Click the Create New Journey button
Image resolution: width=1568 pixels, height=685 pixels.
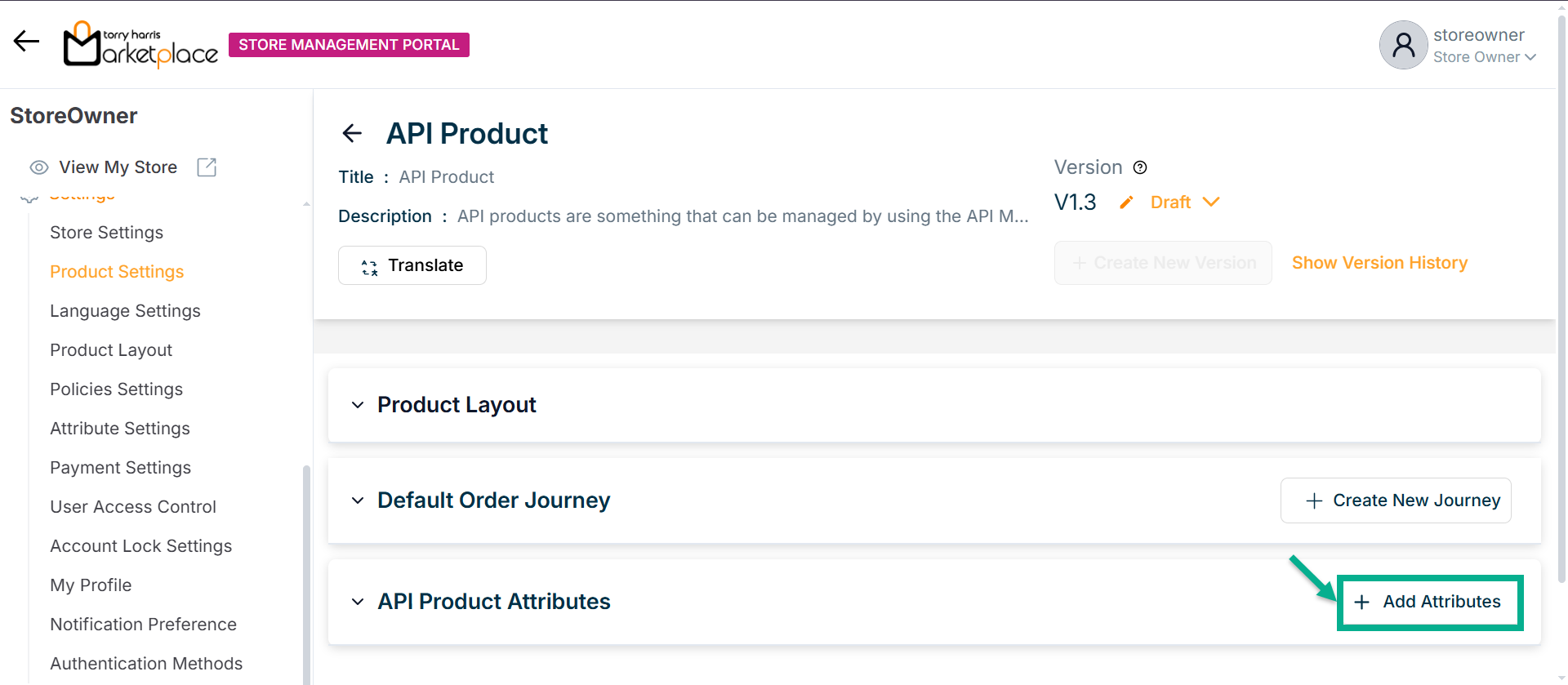1396,500
